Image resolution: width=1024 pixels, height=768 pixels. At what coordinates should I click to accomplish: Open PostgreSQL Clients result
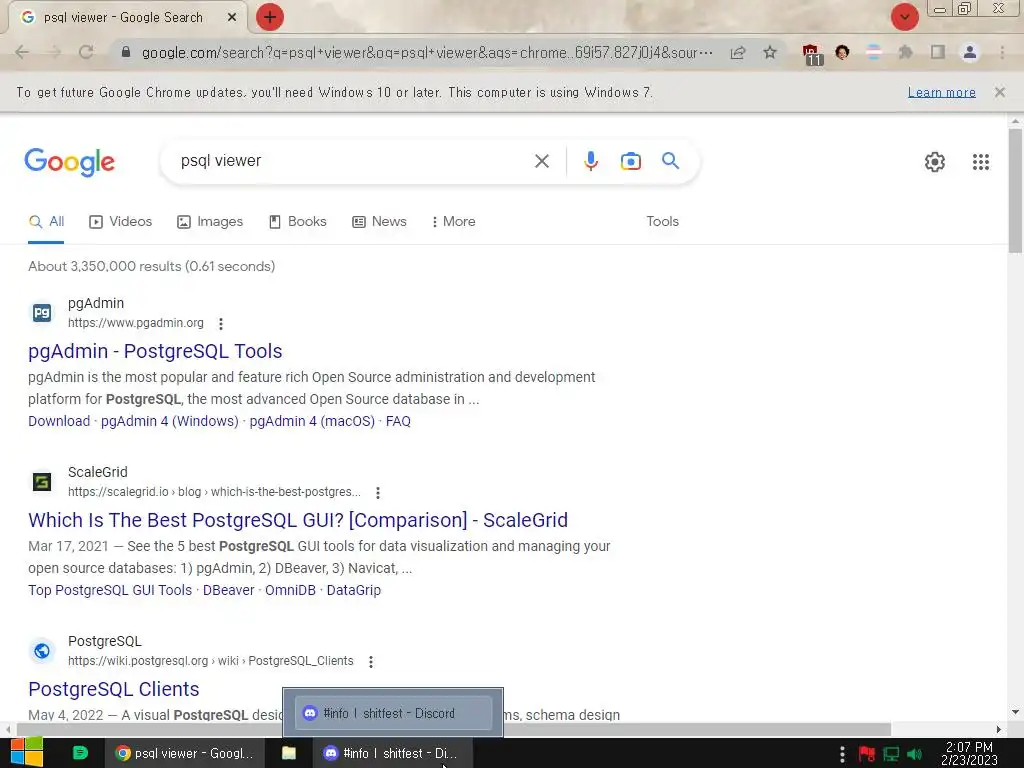(x=114, y=690)
